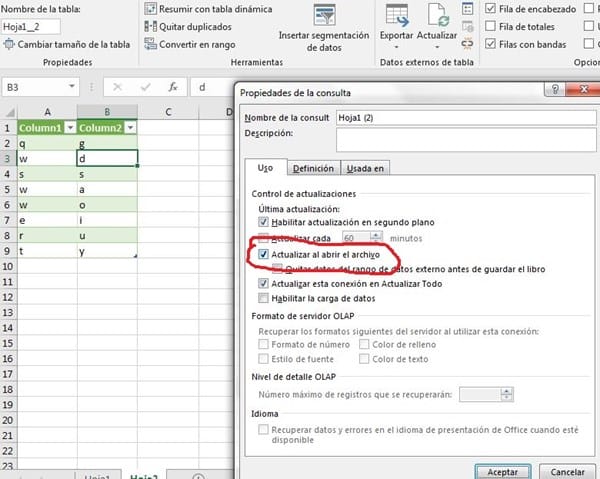Click the dialog help question button
The width and height of the screenshot is (600, 479).
point(555,89)
